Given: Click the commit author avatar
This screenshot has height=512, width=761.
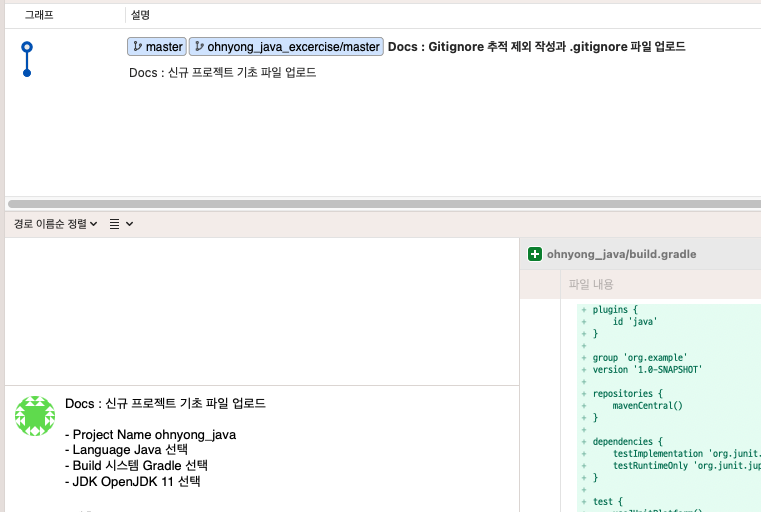Looking at the screenshot, I should pyautogui.click(x=35, y=416).
